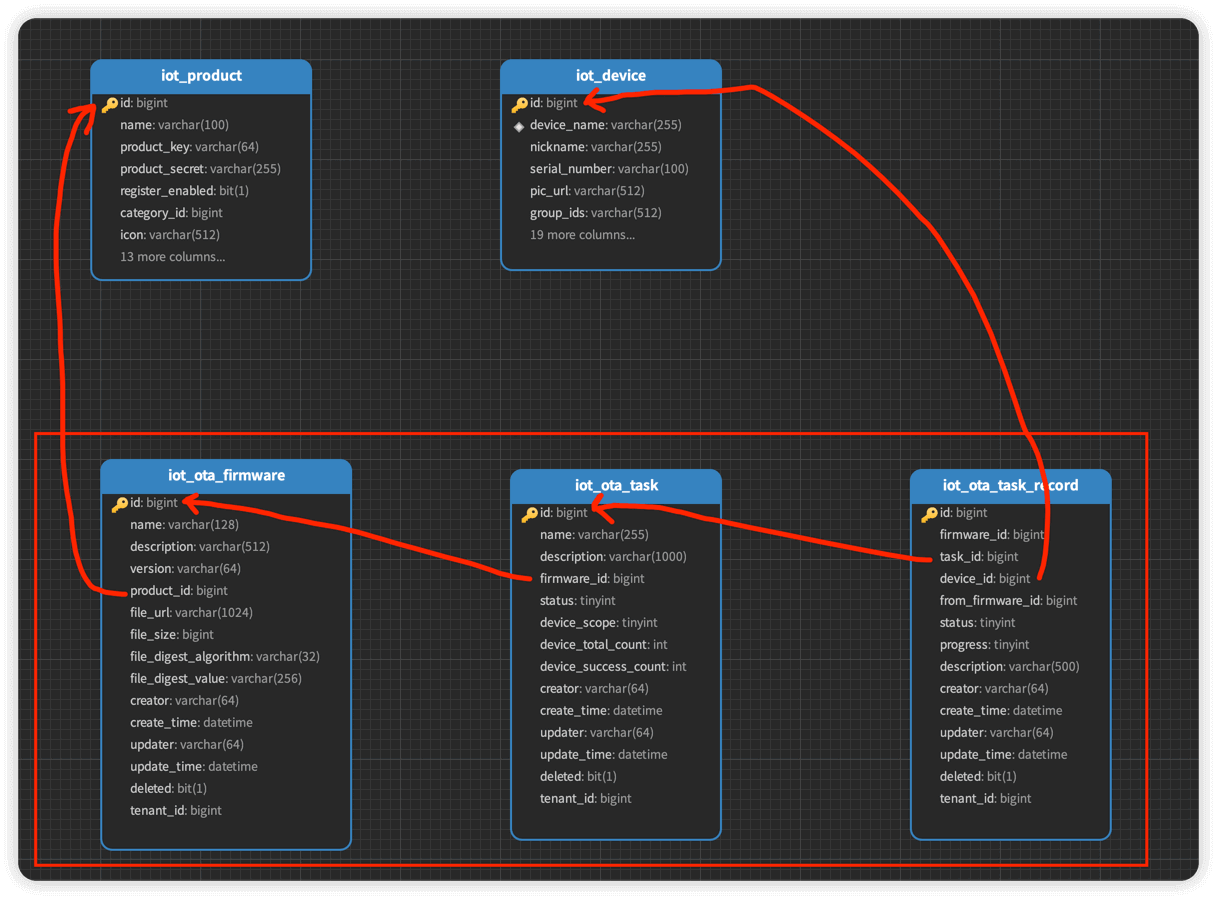Image resolution: width=1217 pixels, height=899 pixels.
Task: Select the iot_device table header
Action: [610, 76]
